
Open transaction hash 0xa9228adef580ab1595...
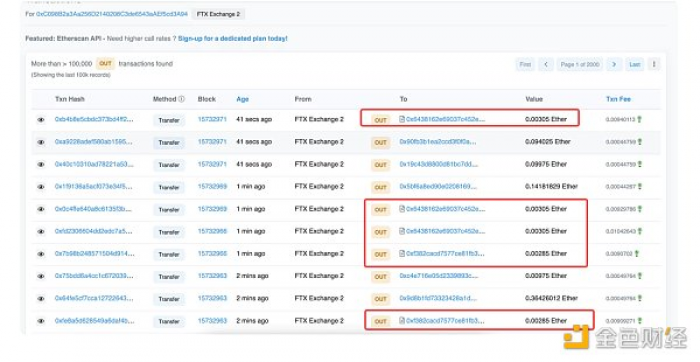93,141
